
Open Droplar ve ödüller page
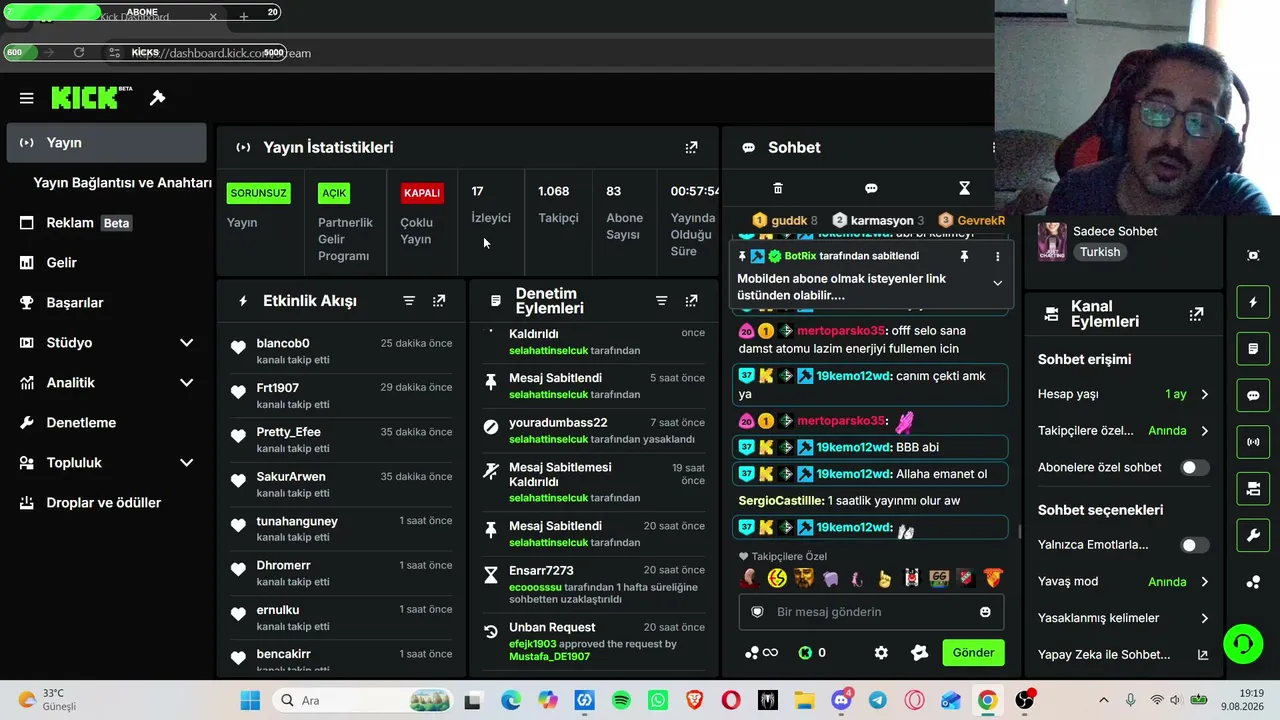(x=106, y=503)
